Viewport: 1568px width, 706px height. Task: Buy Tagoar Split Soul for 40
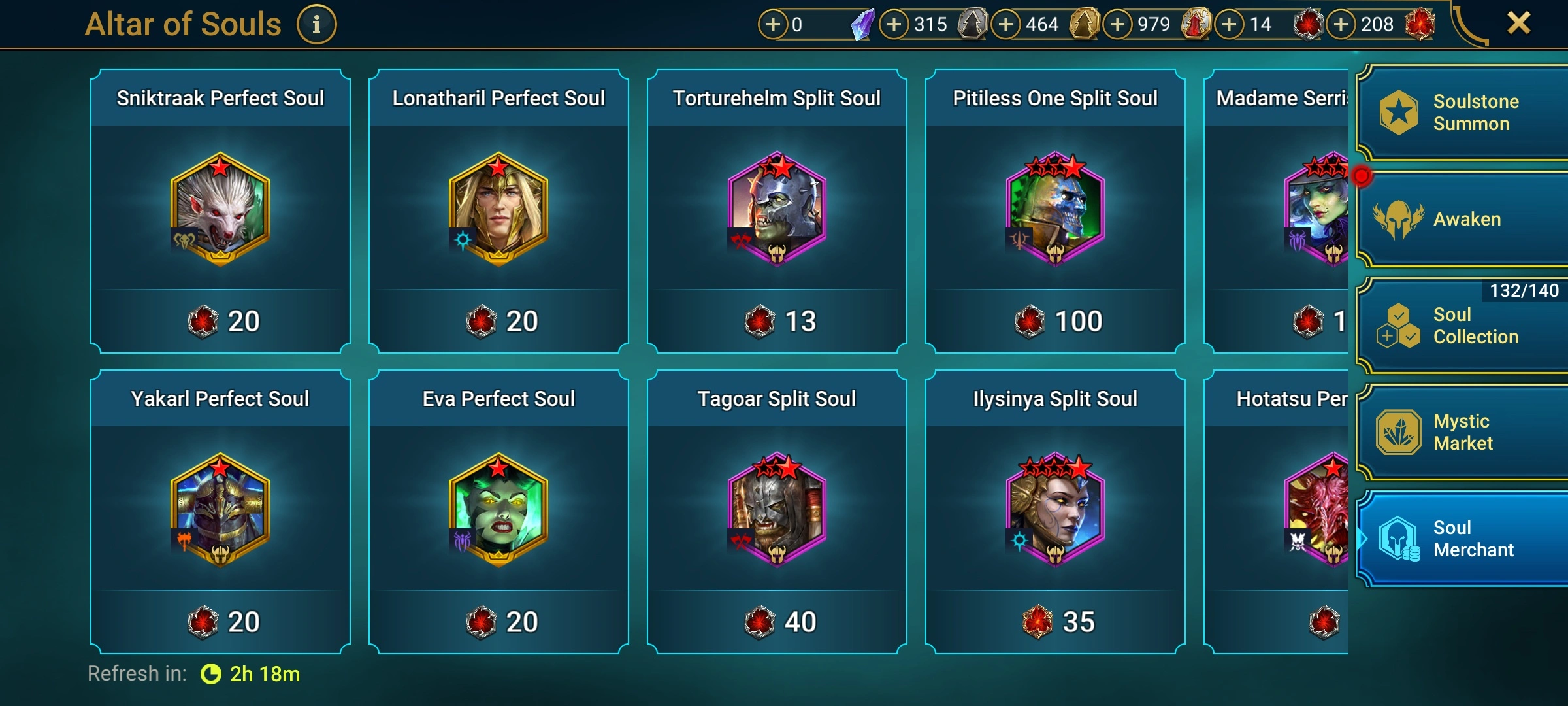pyautogui.click(x=777, y=622)
